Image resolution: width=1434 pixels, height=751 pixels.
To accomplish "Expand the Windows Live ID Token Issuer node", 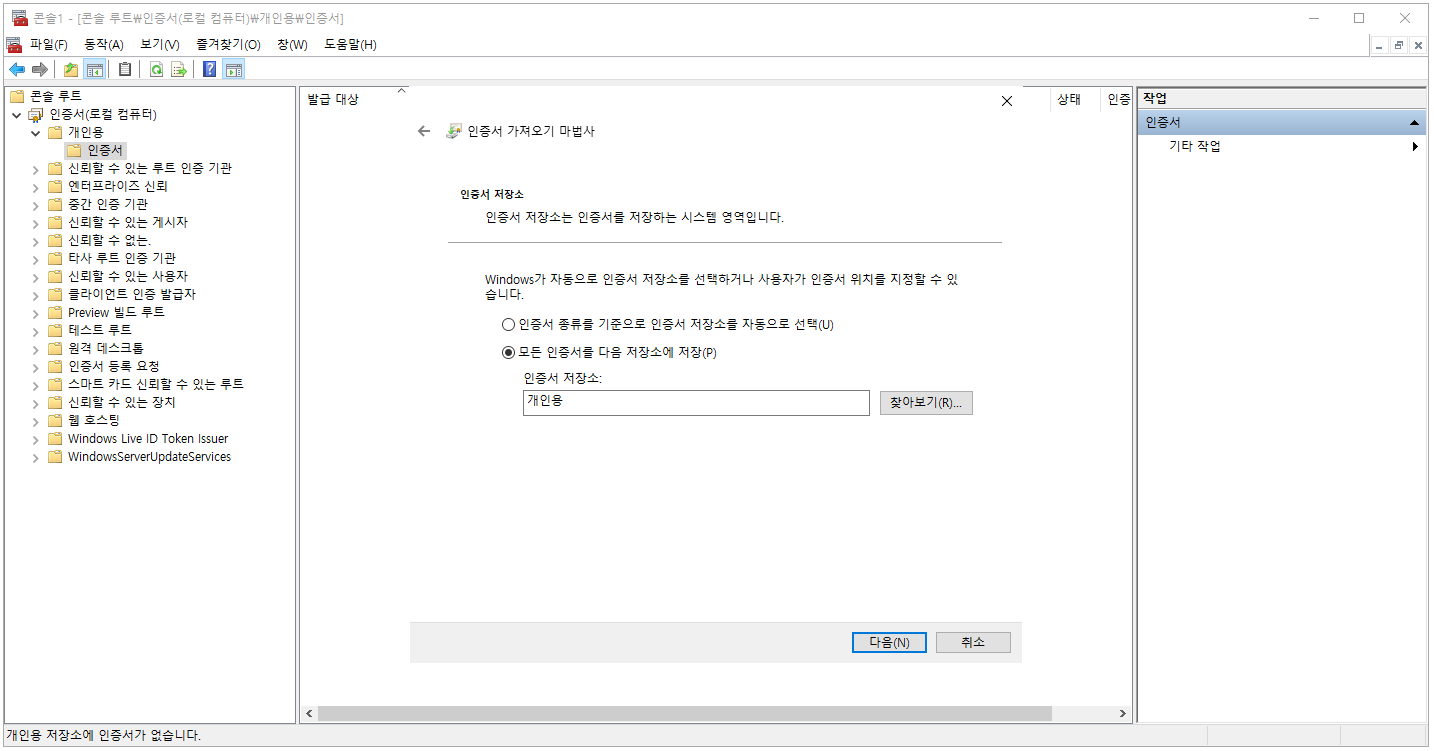I will coord(37,439).
